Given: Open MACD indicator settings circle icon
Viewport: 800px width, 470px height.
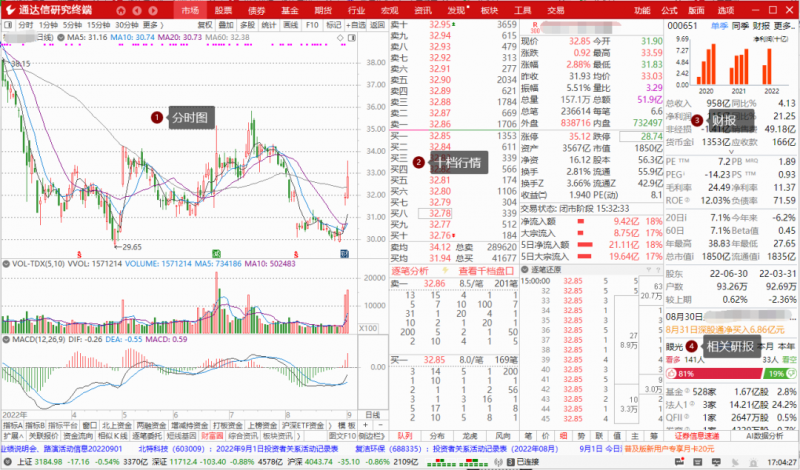Looking at the screenshot, I should [x=6, y=339].
